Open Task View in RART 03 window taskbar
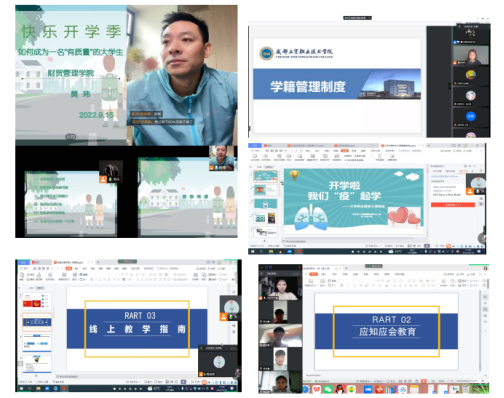The image size is (504, 398). [30, 388]
